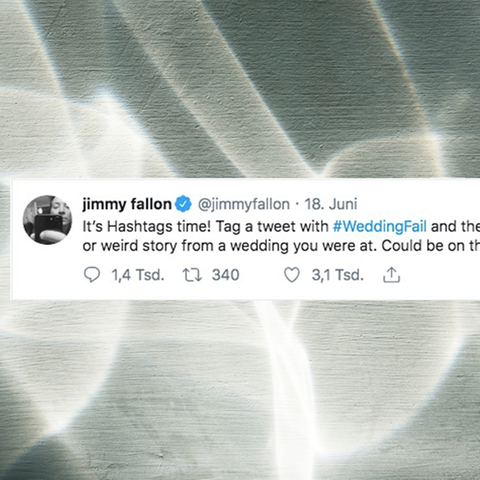Follow the #WeddingFail hashtag link
The image size is (480, 480).
380,226
